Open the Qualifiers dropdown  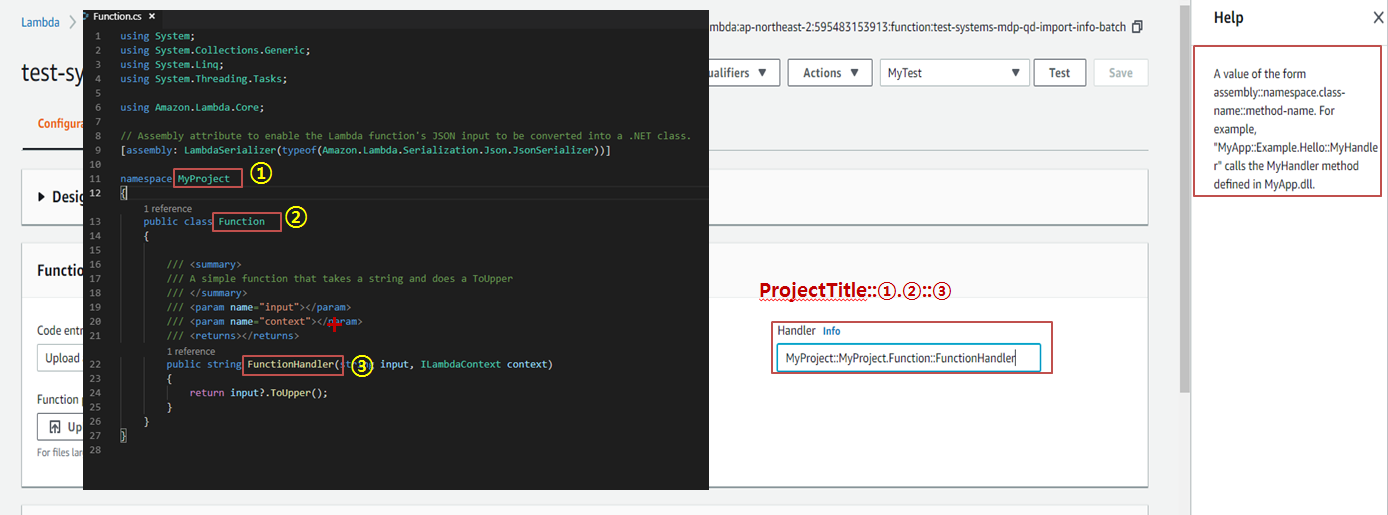[744, 73]
